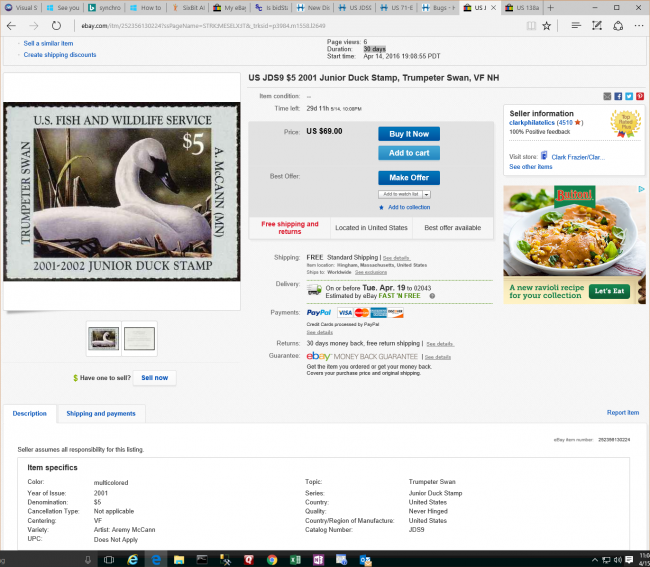
Task: Open the Edge Hub panel
Action: tap(576, 26)
